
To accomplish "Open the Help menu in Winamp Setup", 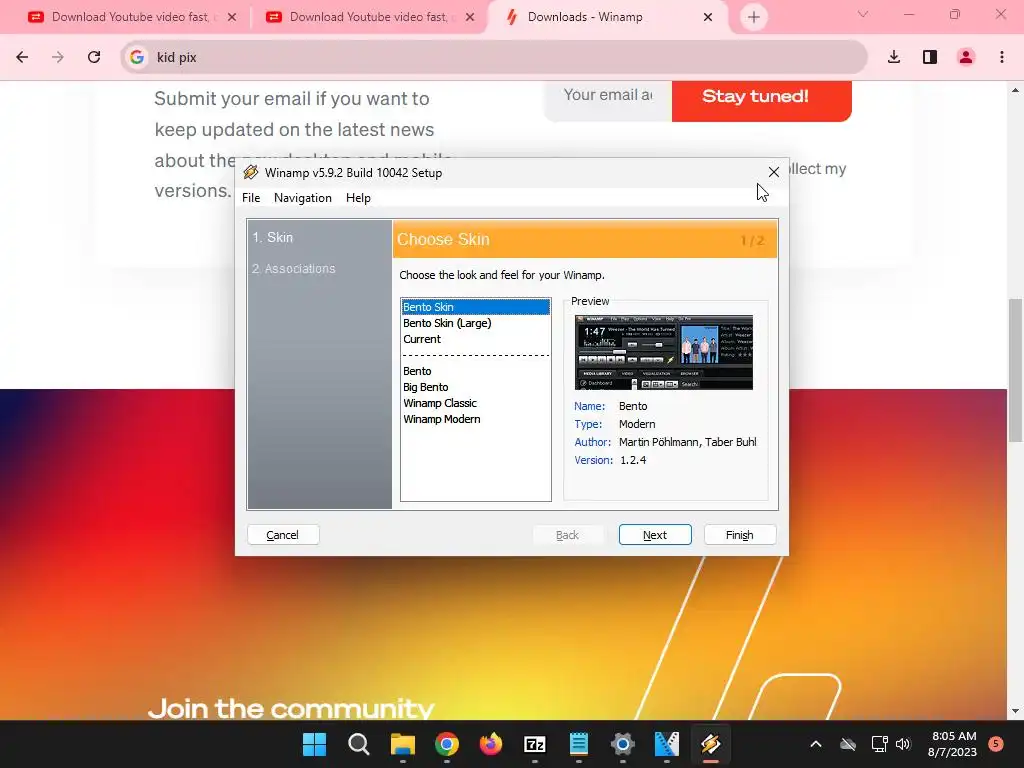I will tap(358, 198).
